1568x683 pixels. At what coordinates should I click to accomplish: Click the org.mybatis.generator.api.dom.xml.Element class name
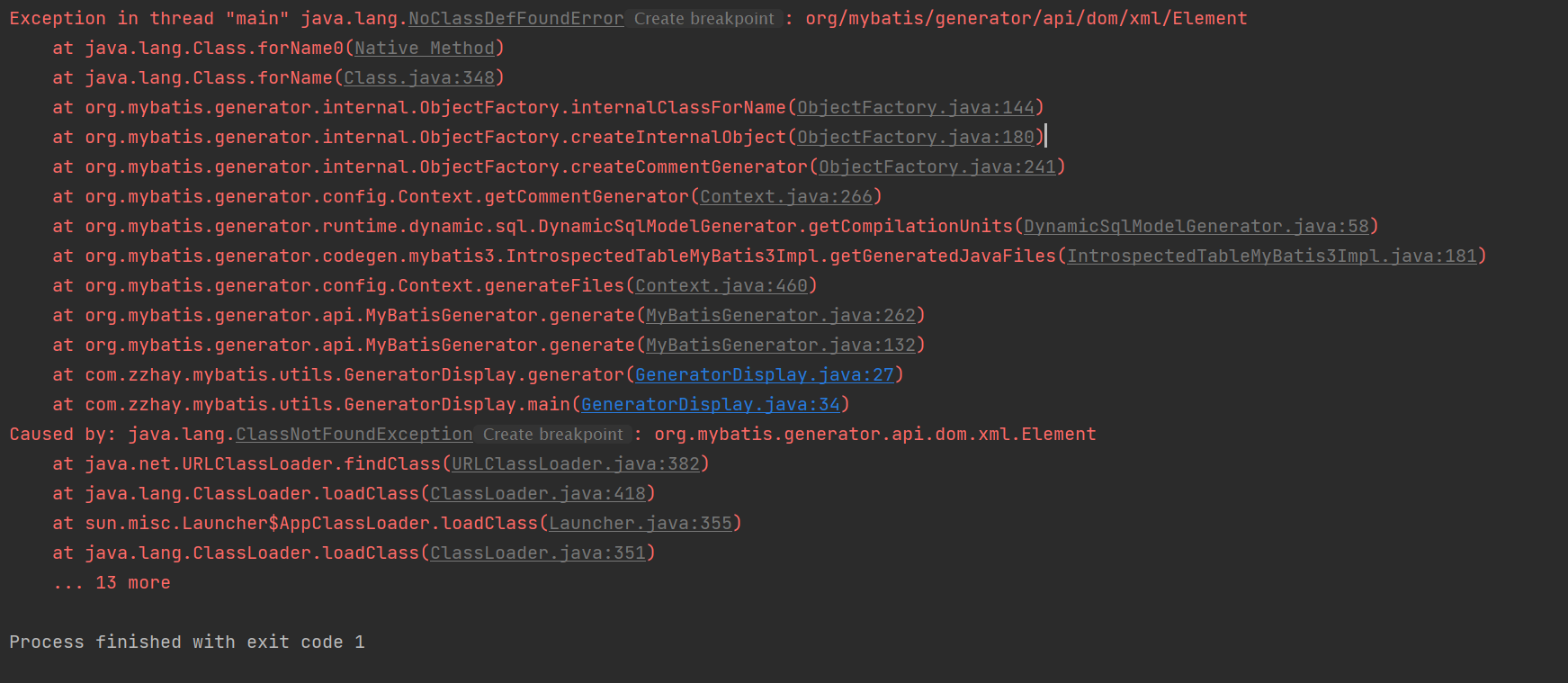[875, 434]
